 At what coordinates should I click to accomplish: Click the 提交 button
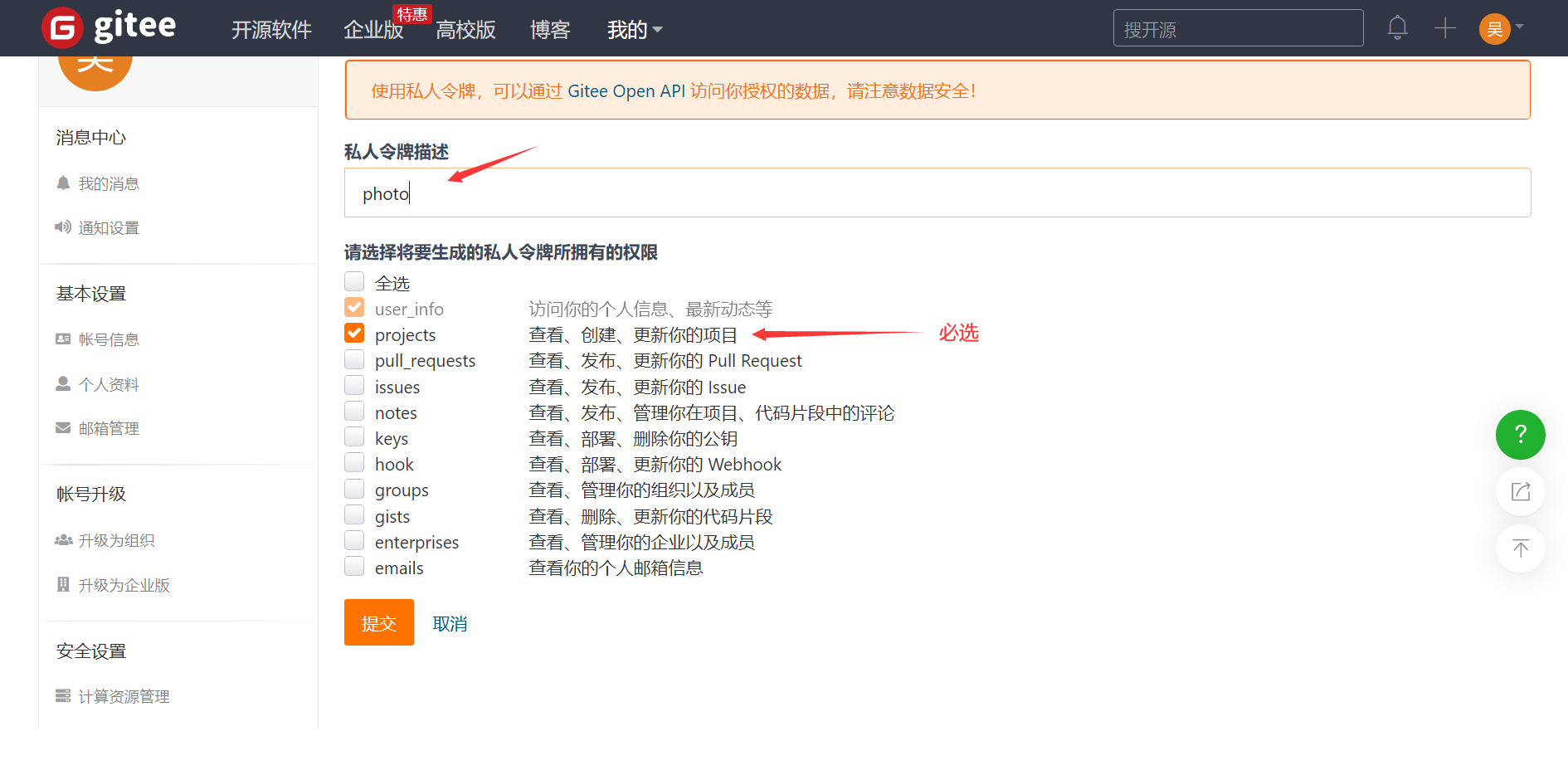click(x=378, y=622)
